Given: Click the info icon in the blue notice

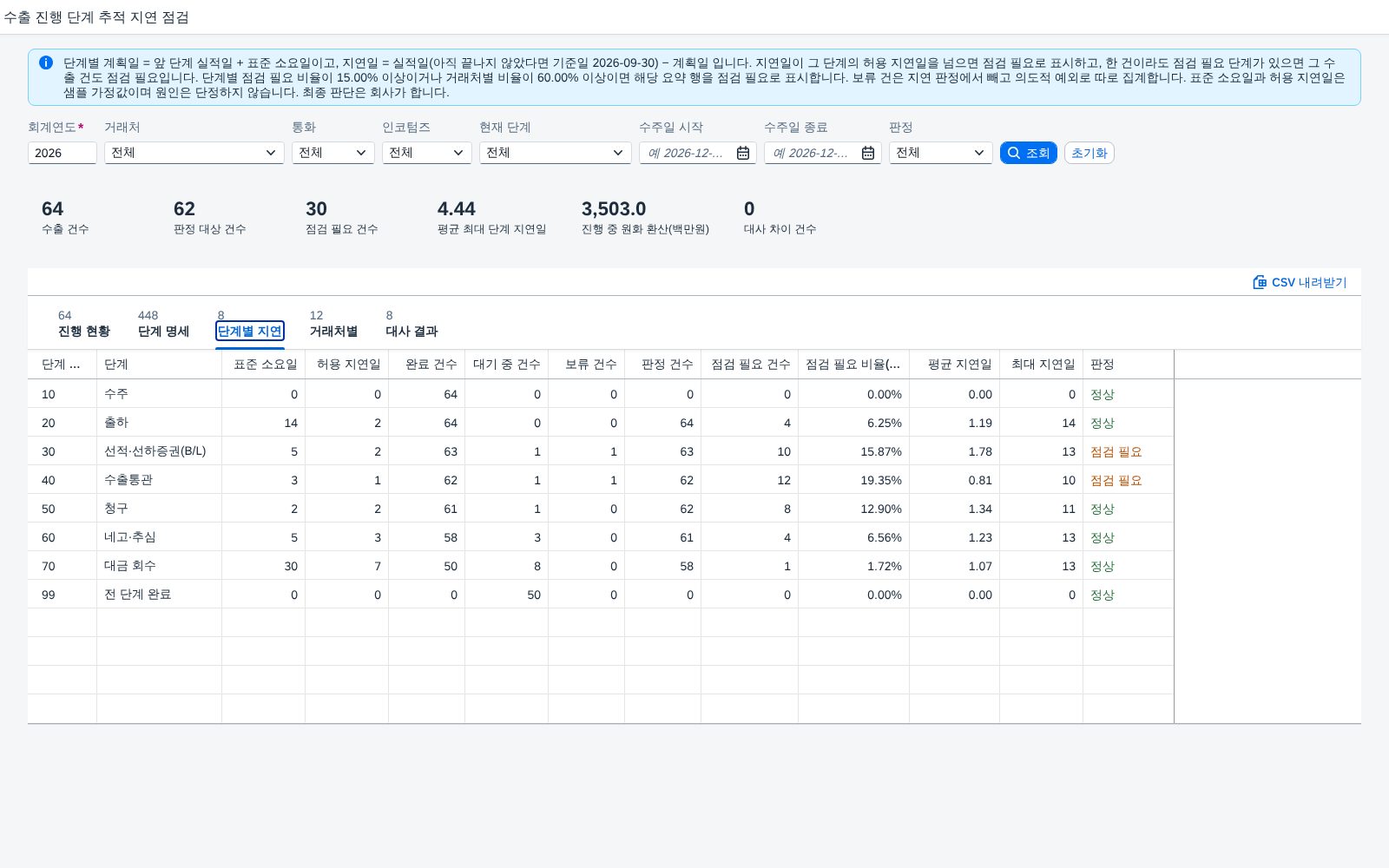Looking at the screenshot, I should (46, 62).
